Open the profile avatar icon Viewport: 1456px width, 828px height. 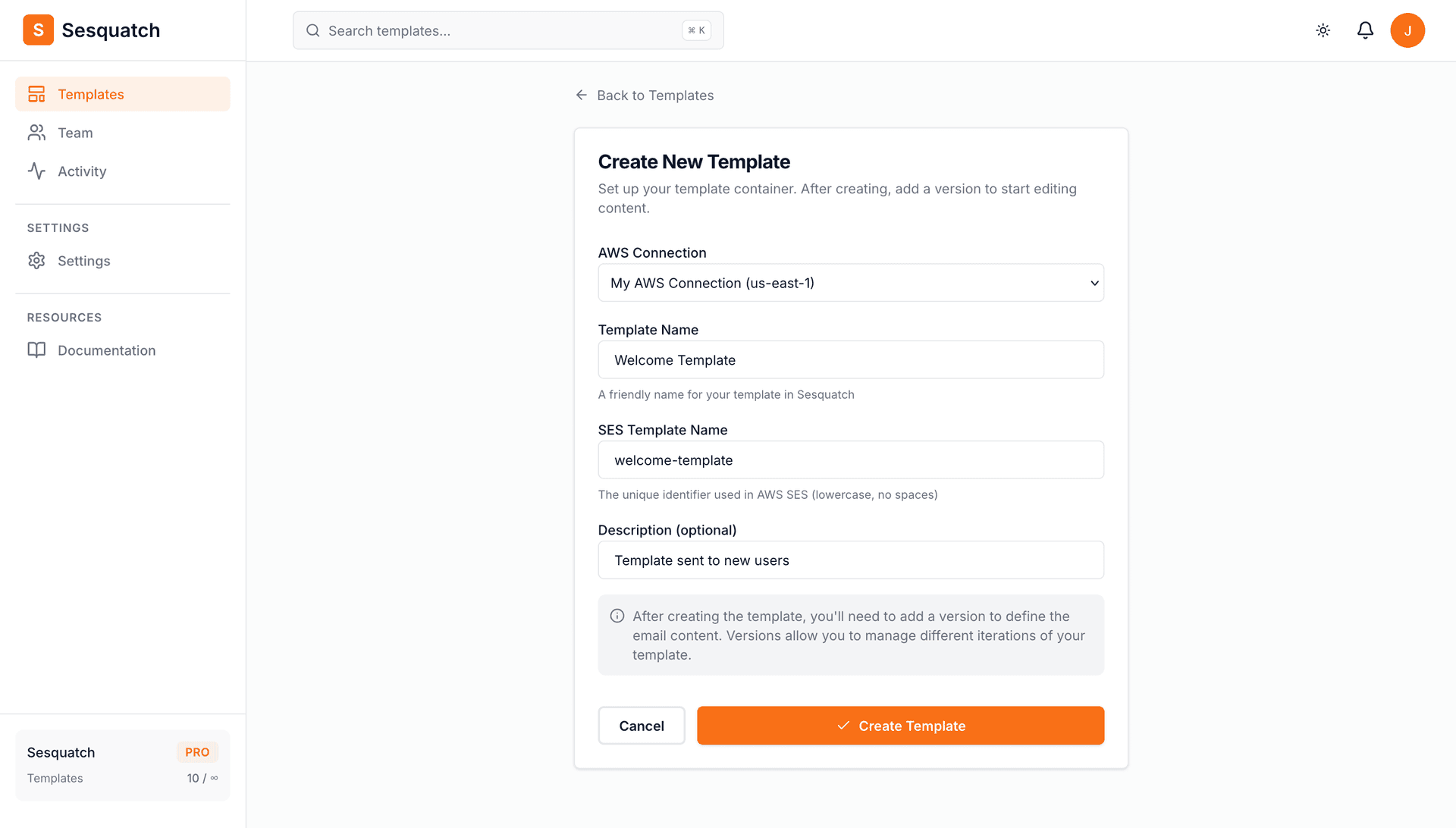pos(1408,30)
